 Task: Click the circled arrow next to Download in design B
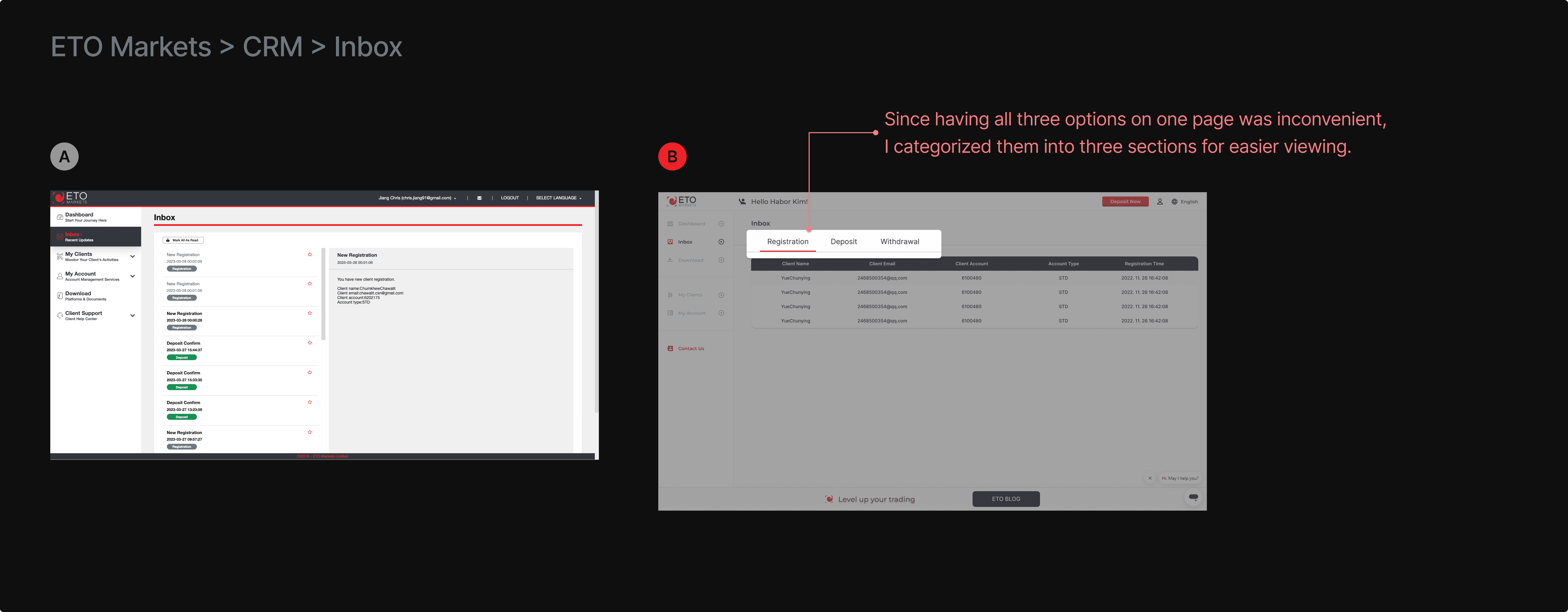[x=721, y=260]
